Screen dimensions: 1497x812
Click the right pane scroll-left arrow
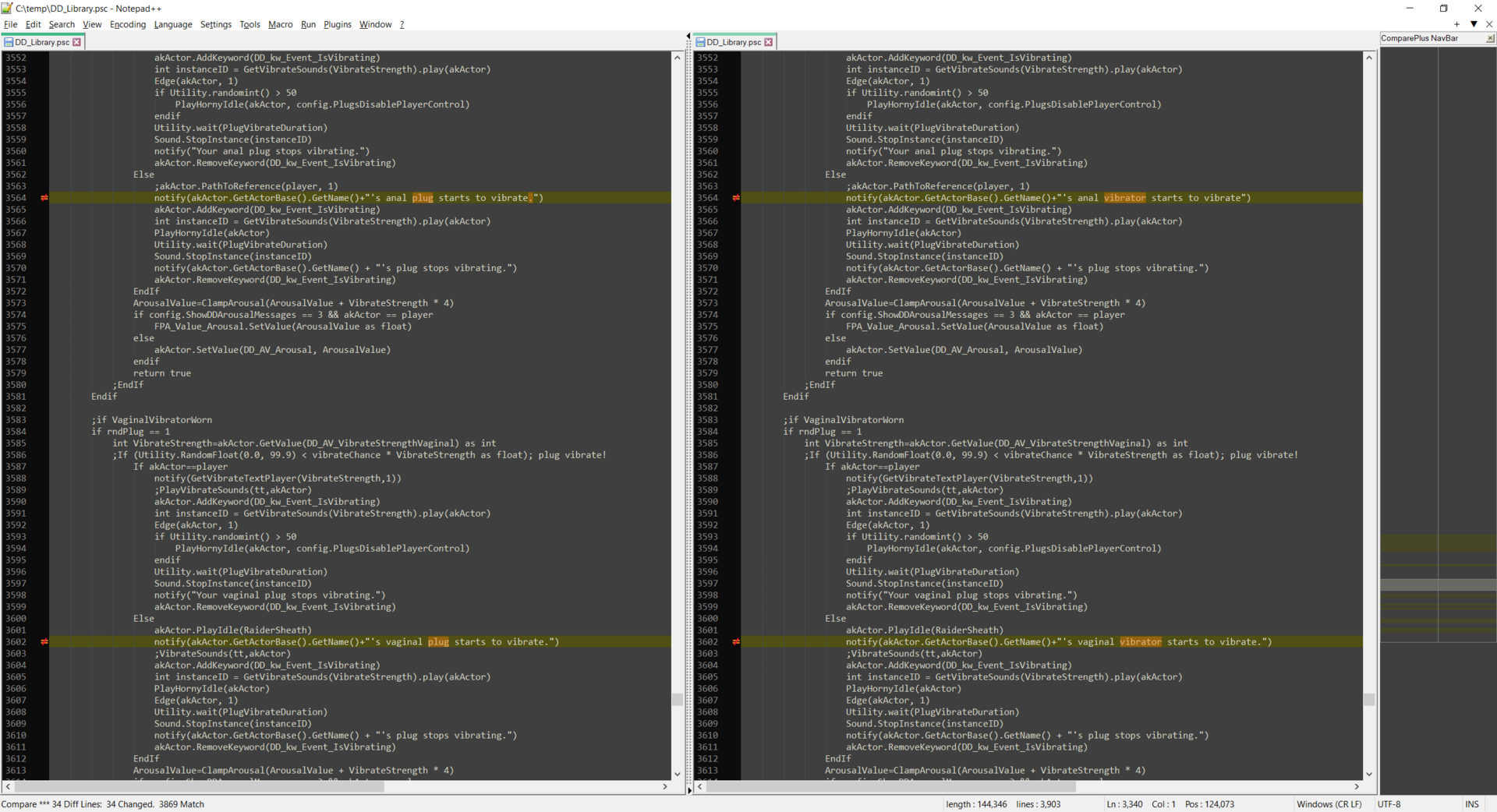[x=700, y=787]
